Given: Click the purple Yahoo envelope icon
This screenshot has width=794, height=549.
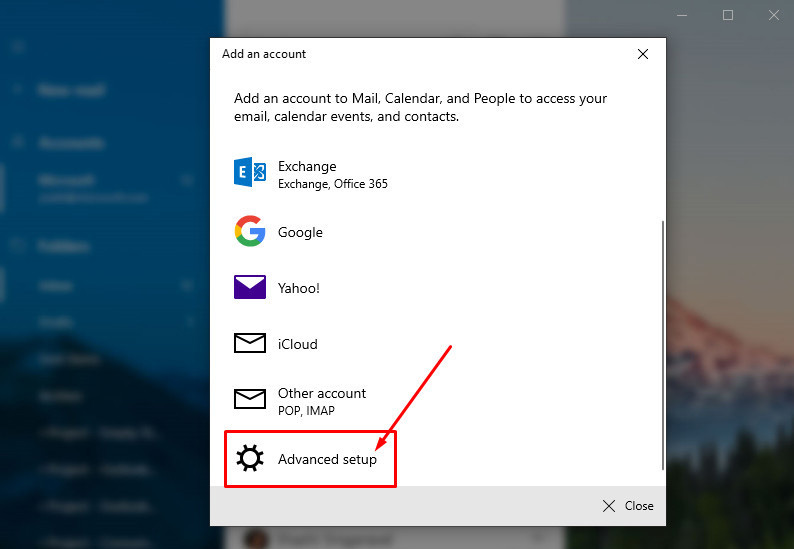Looking at the screenshot, I should coord(249,288).
